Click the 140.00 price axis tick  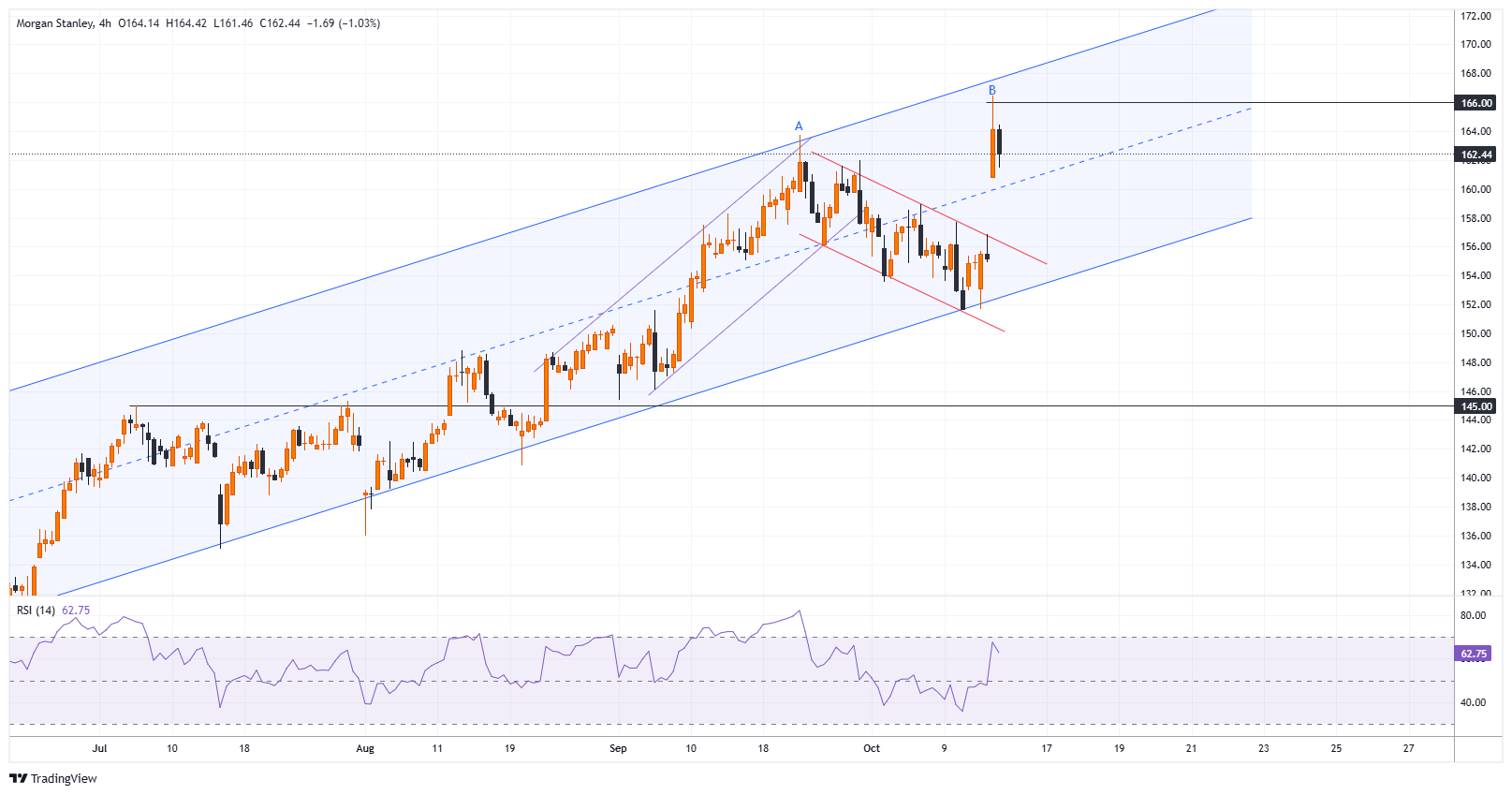click(1476, 478)
